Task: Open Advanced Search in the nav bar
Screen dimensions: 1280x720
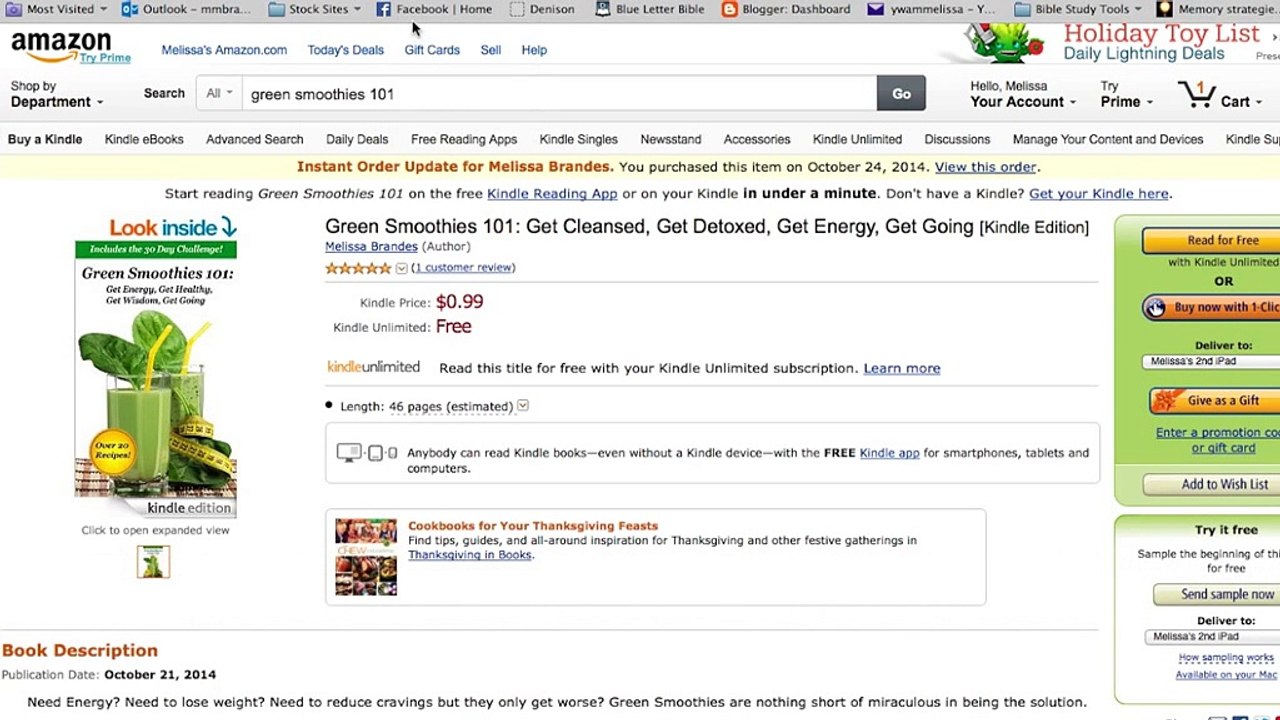Action: [254, 139]
